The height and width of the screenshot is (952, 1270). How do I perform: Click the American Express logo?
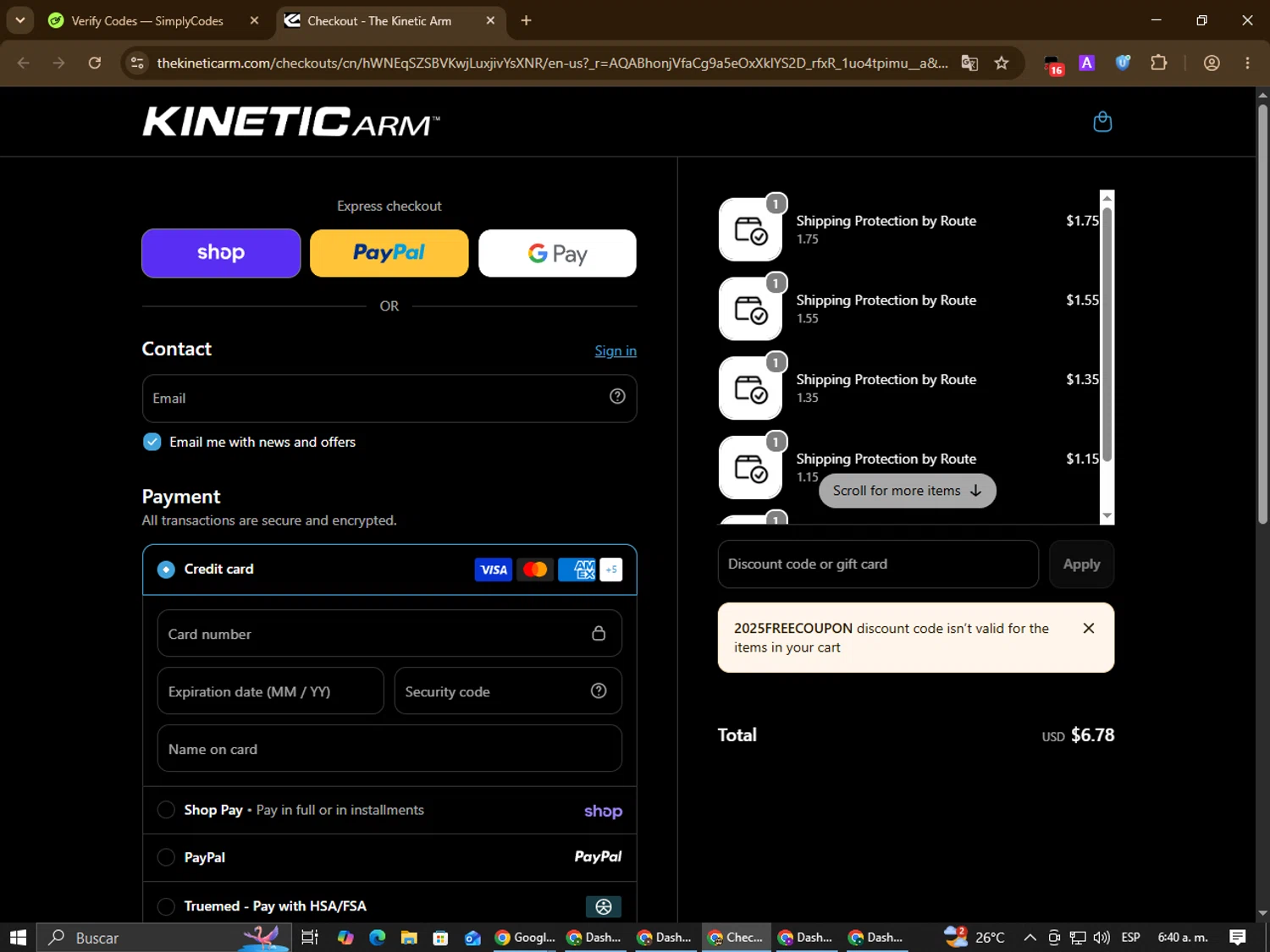click(x=577, y=570)
